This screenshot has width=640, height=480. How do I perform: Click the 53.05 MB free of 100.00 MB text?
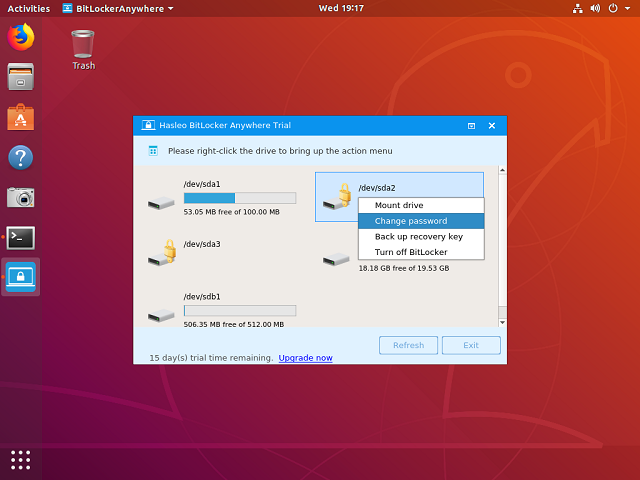231,212
